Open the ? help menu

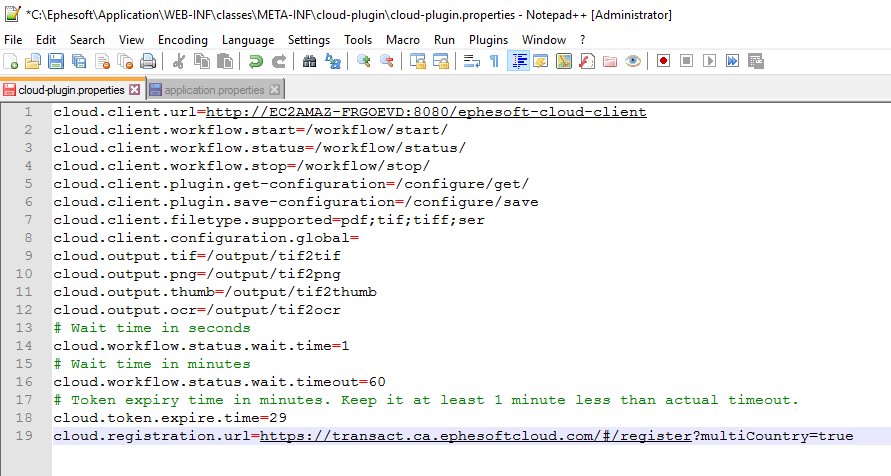point(582,40)
